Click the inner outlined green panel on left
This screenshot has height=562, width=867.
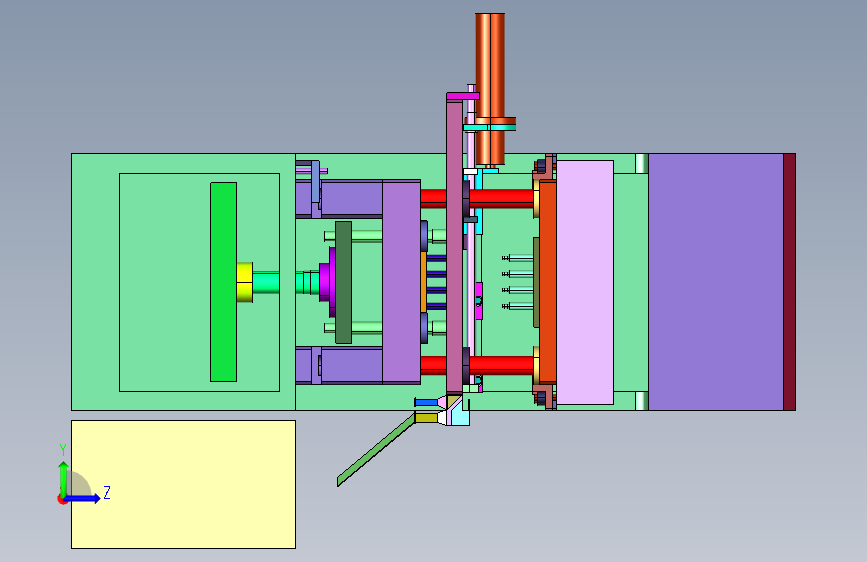(x=199, y=282)
